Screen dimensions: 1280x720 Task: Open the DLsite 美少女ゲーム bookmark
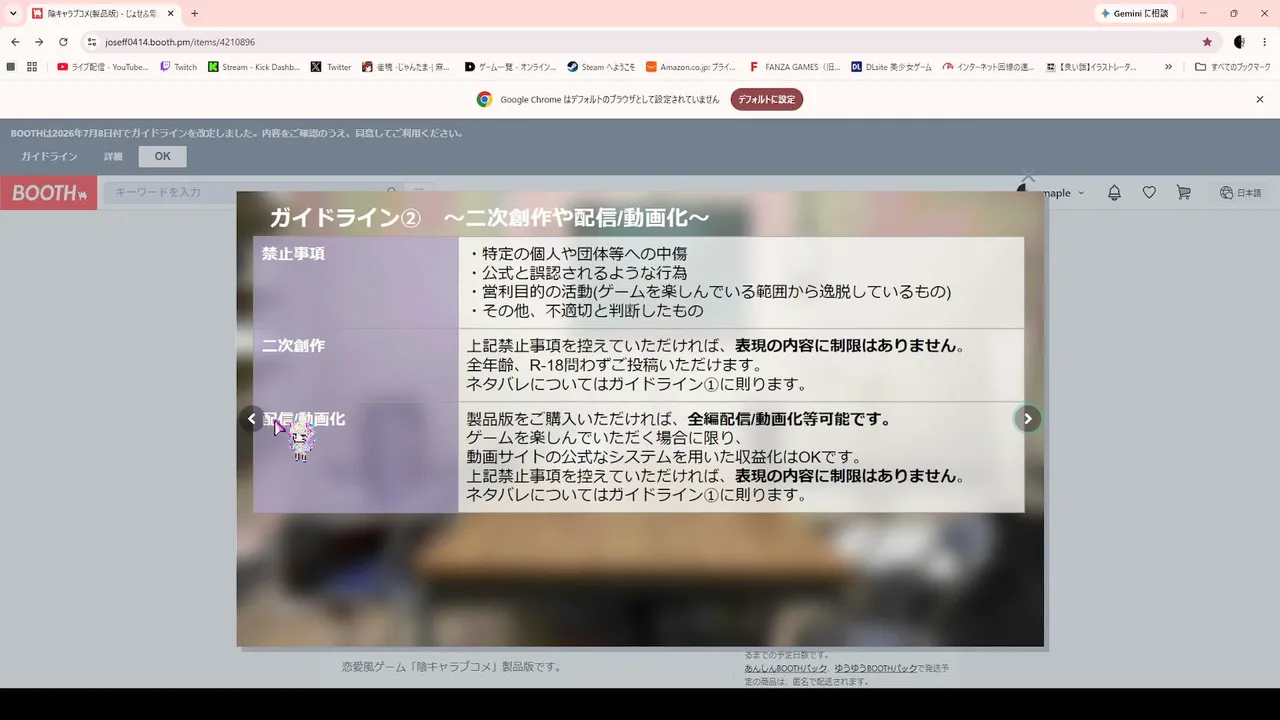(891, 67)
